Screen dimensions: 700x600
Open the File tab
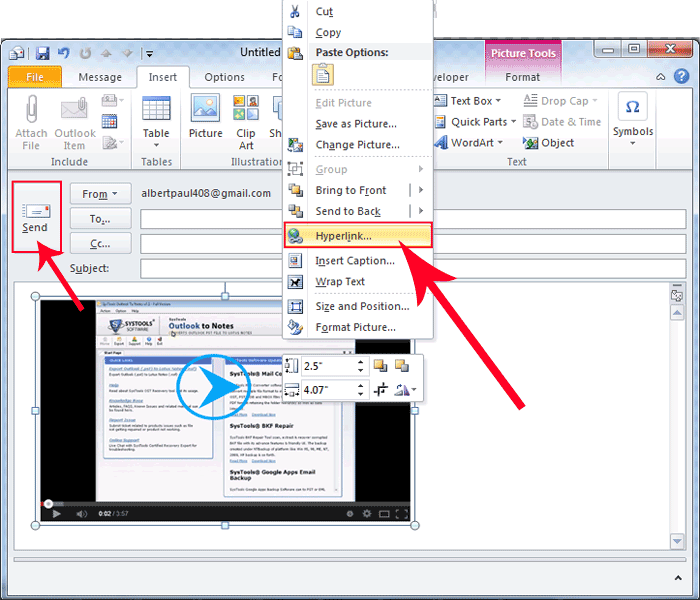click(x=35, y=77)
